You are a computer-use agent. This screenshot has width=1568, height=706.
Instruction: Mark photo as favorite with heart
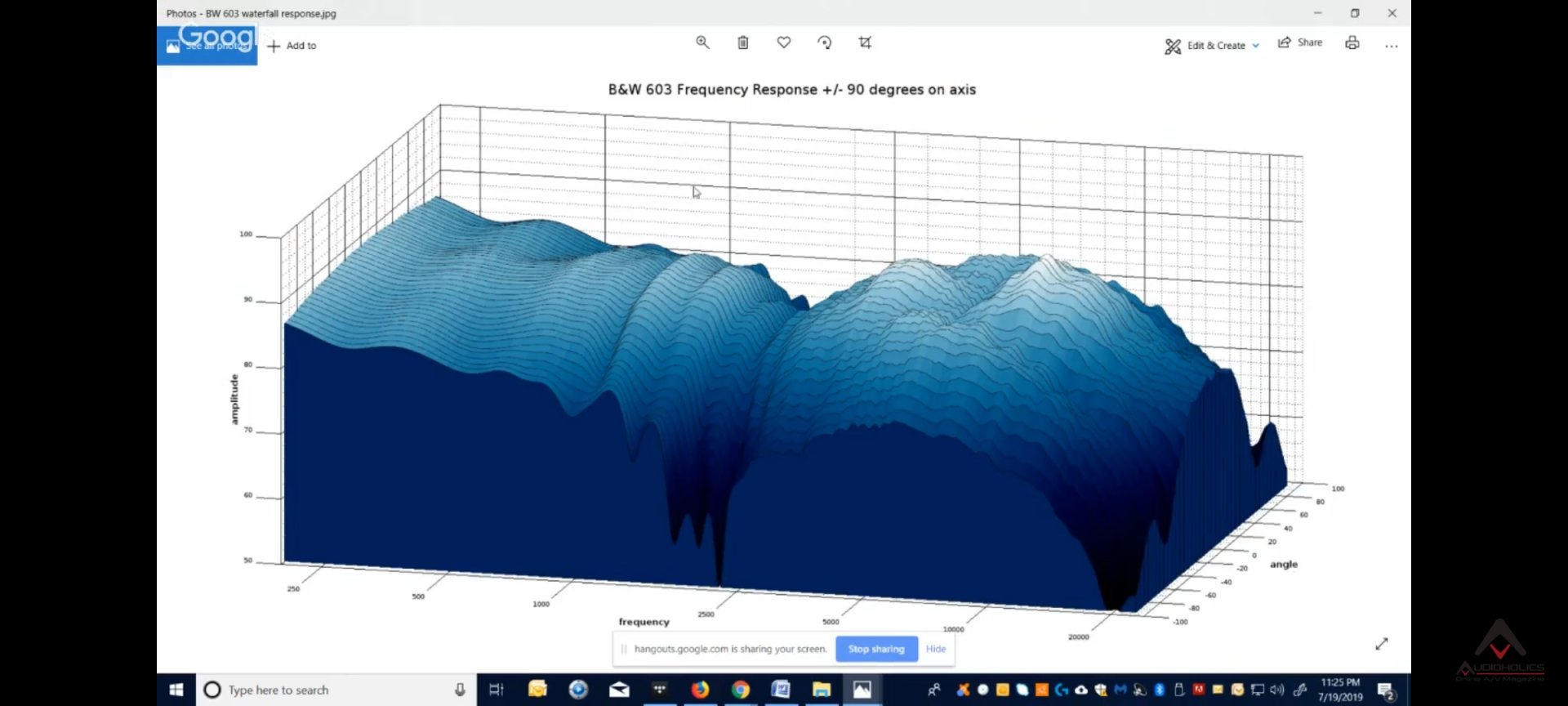tap(784, 42)
